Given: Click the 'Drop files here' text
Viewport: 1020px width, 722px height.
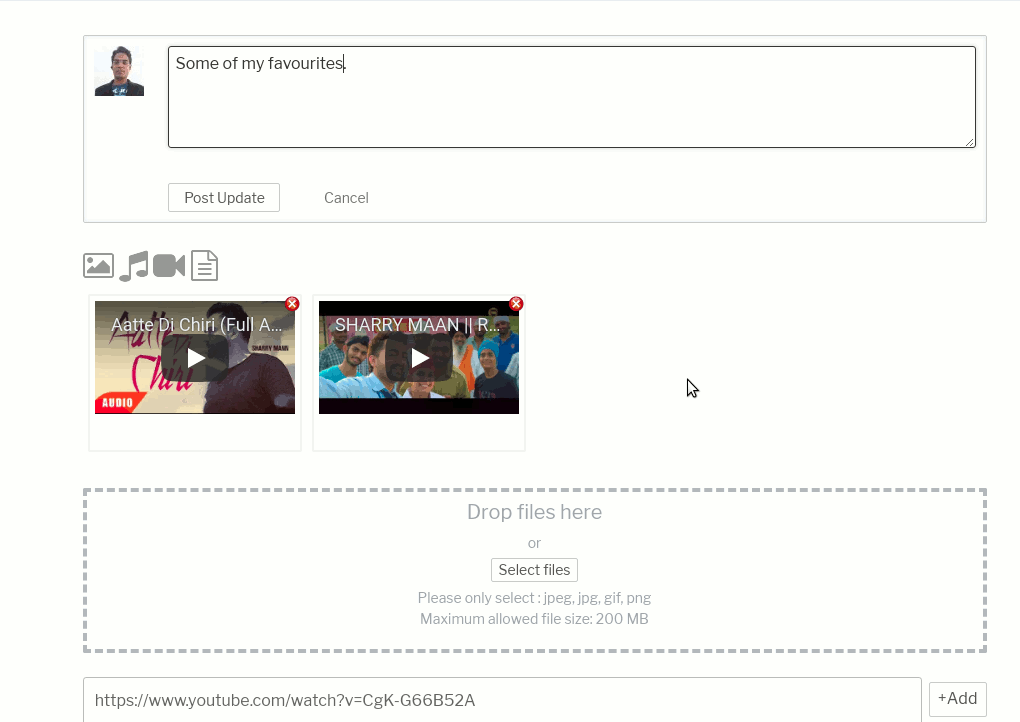Looking at the screenshot, I should pos(534,512).
